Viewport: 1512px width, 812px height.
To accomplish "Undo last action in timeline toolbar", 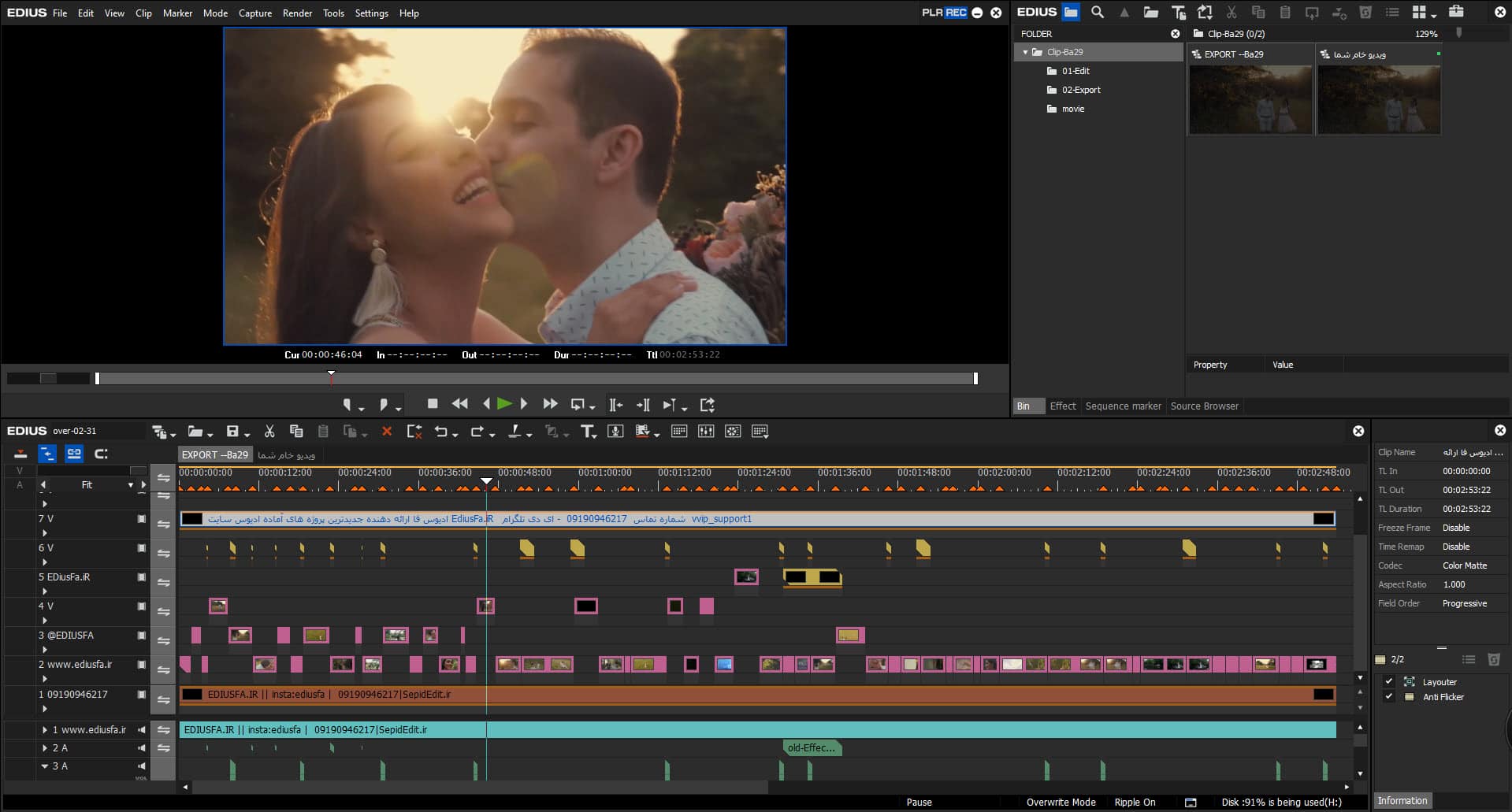I will (441, 431).
